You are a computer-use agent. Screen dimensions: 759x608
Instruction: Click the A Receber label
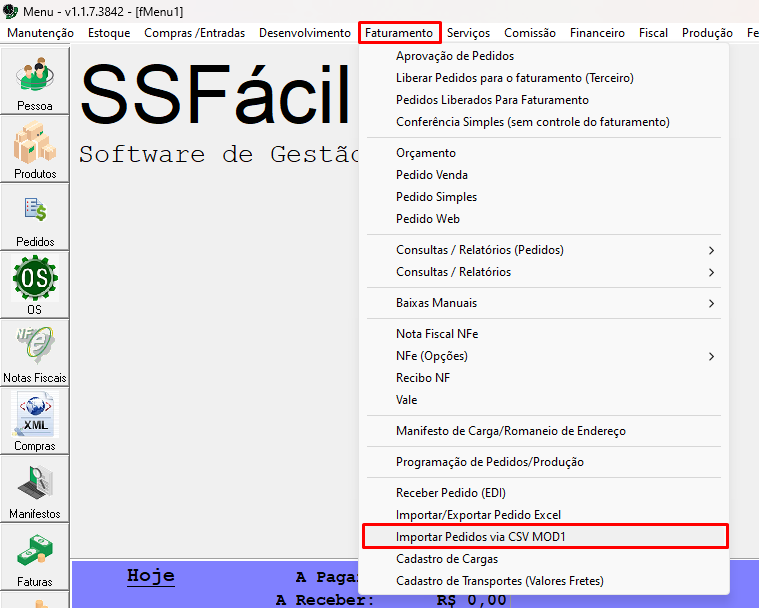tap(325, 600)
